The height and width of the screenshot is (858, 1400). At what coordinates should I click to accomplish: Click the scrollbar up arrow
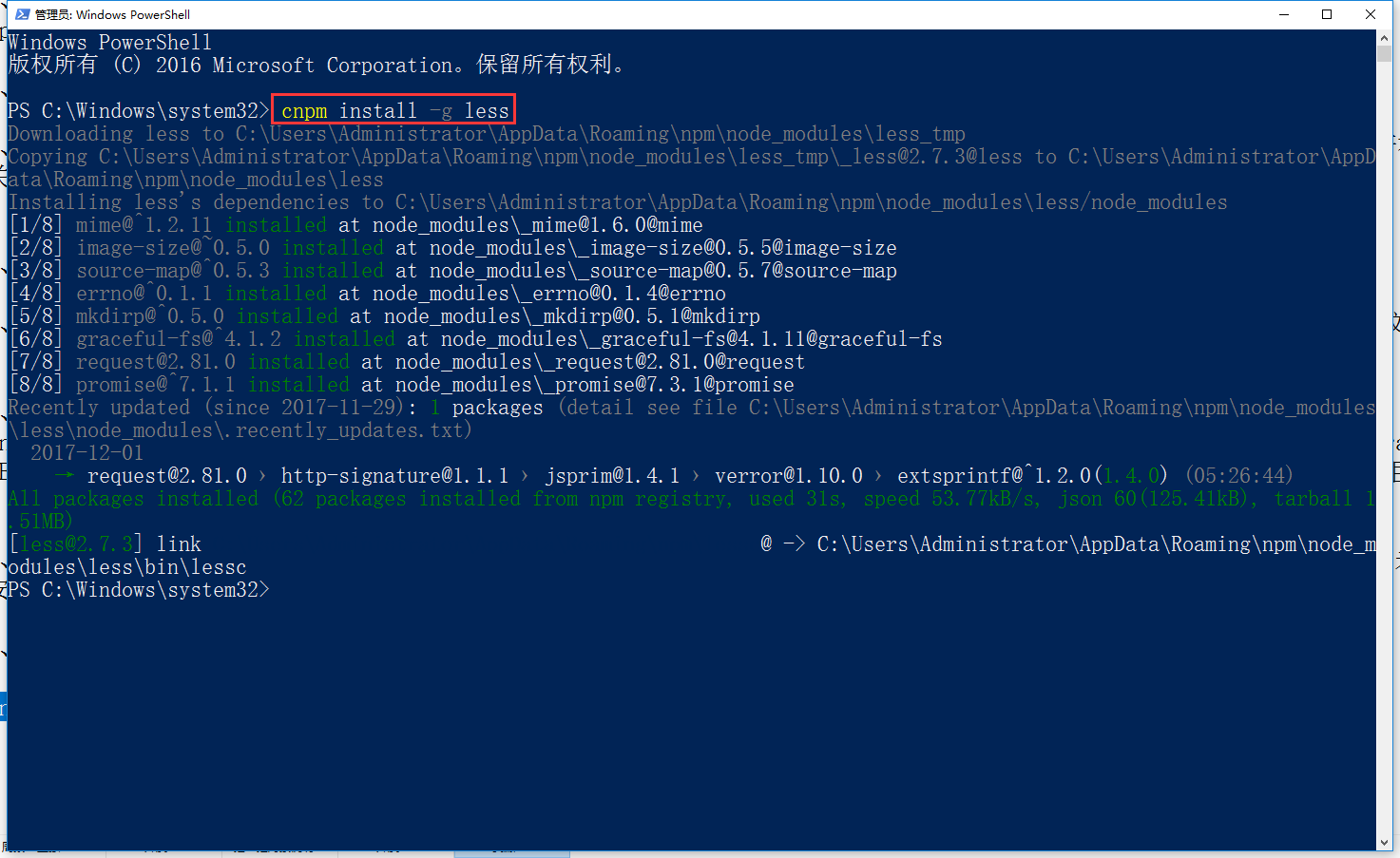pos(1384,37)
